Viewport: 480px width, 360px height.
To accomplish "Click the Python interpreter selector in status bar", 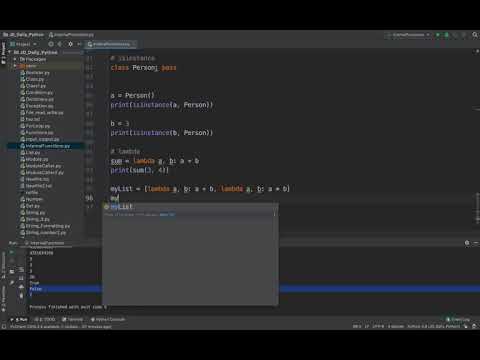I will click(x=434, y=326).
